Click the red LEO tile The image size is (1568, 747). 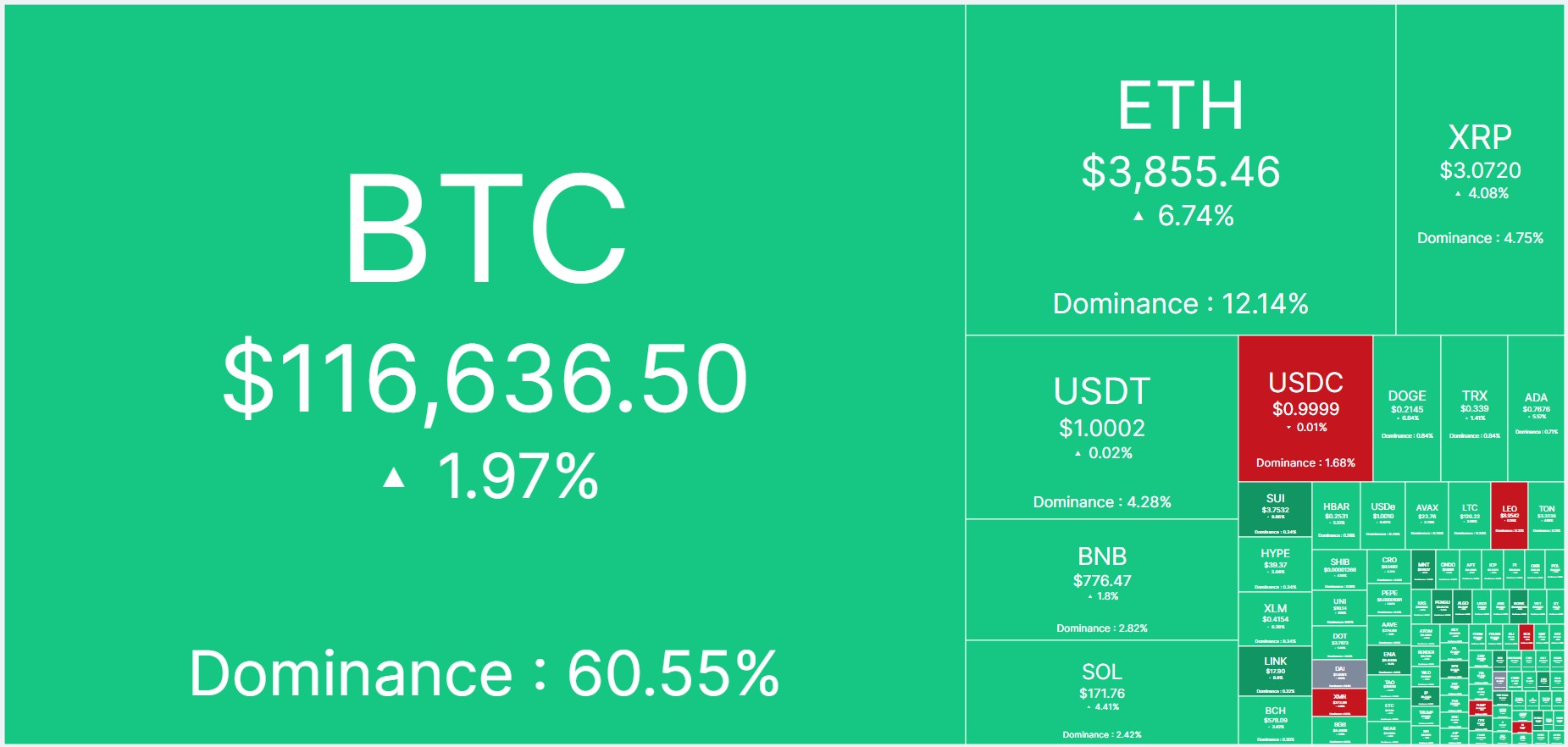coord(1510,515)
